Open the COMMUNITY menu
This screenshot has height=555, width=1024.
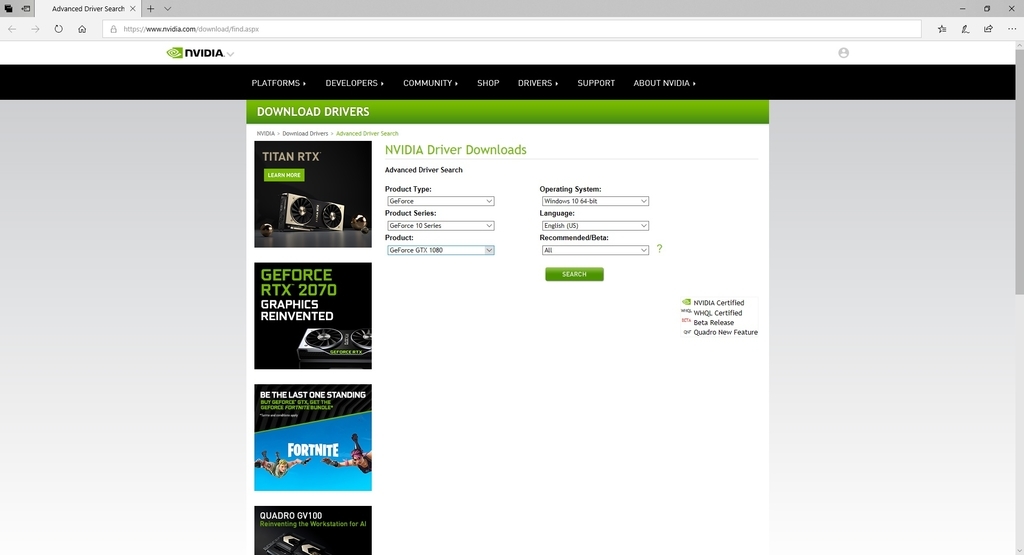point(430,83)
